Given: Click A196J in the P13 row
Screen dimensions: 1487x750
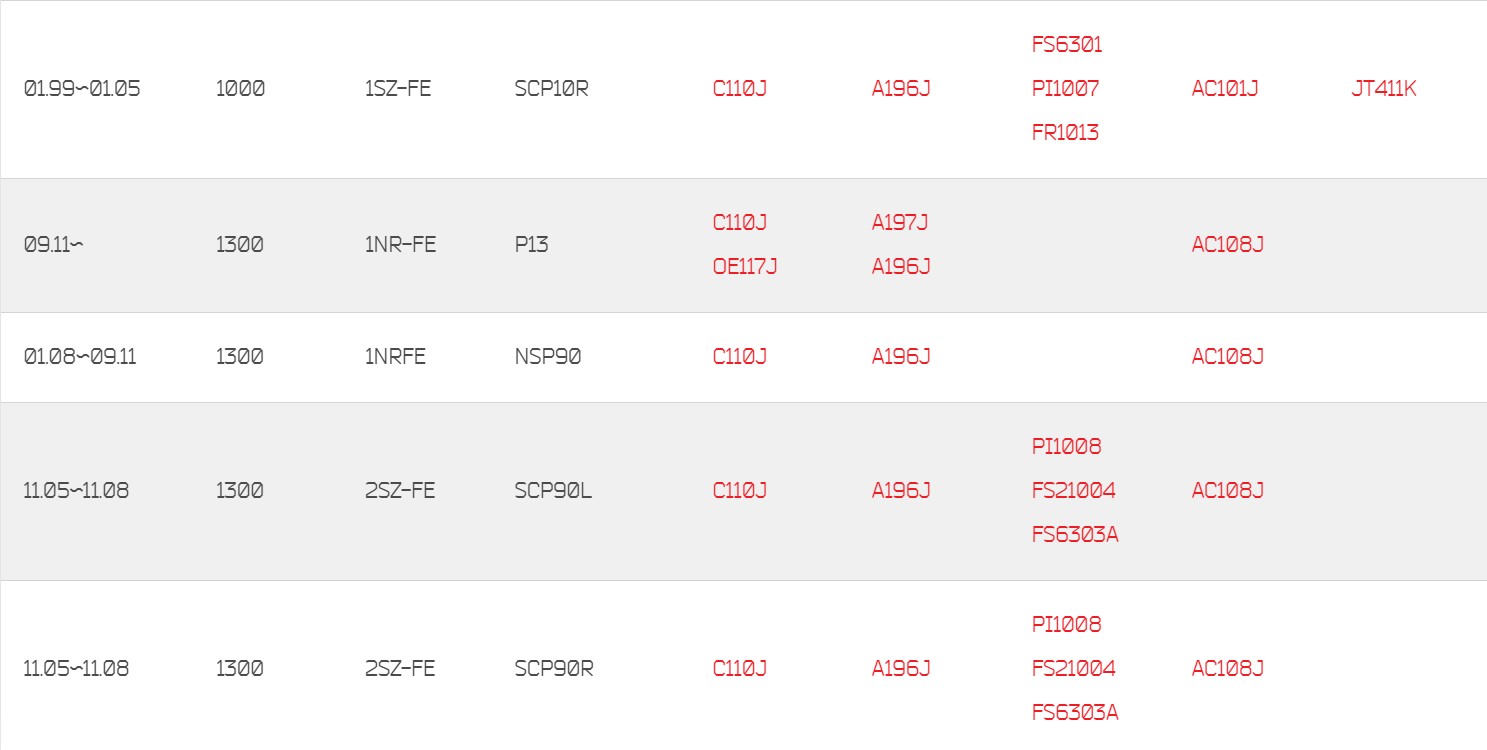Looking at the screenshot, I should point(901,266).
